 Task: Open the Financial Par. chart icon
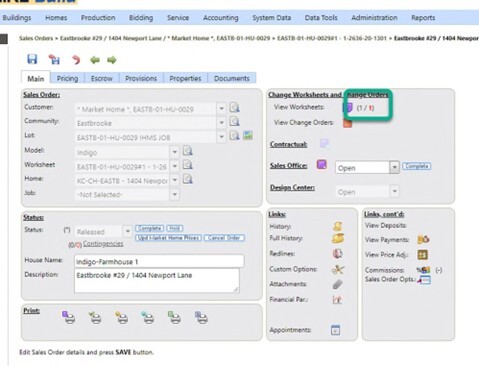point(337,299)
